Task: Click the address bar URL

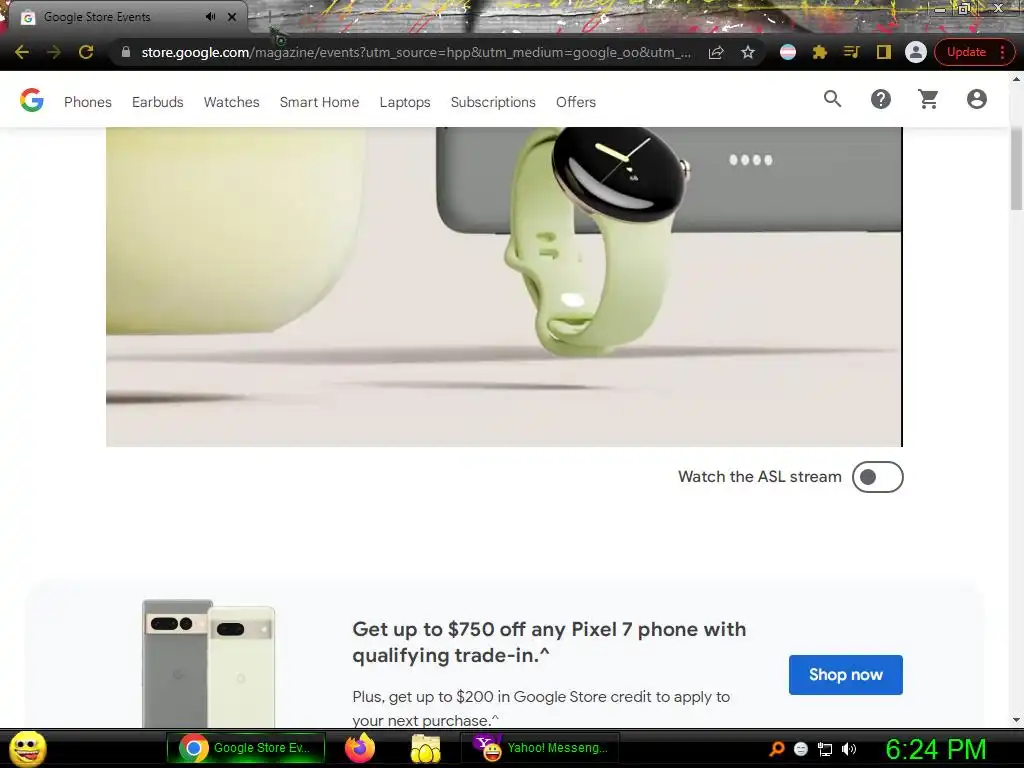Action: [416, 52]
